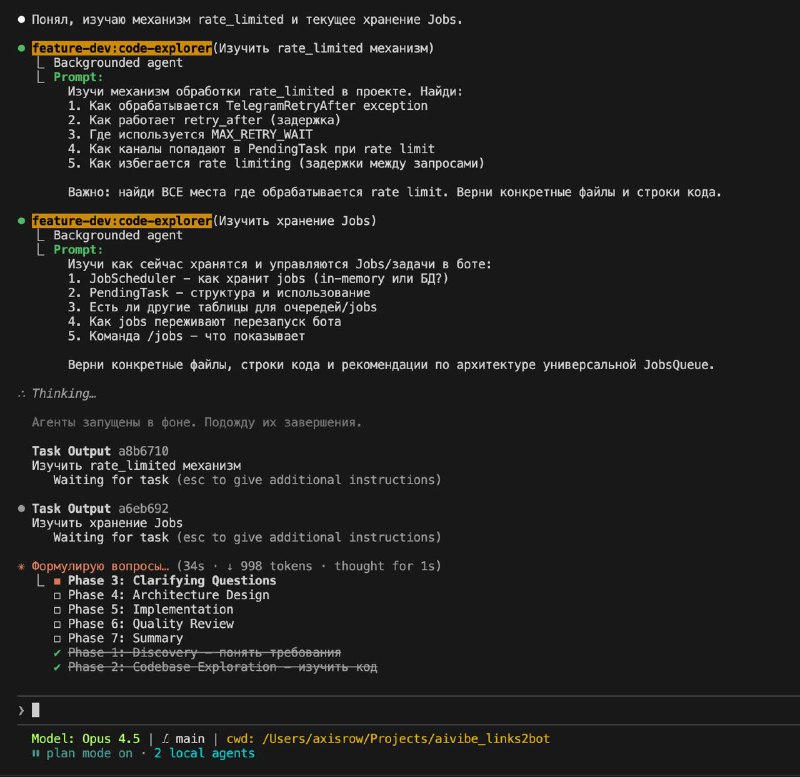Click the orange asterisk spinner by Формулирую вопросы

(x=22, y=566)
